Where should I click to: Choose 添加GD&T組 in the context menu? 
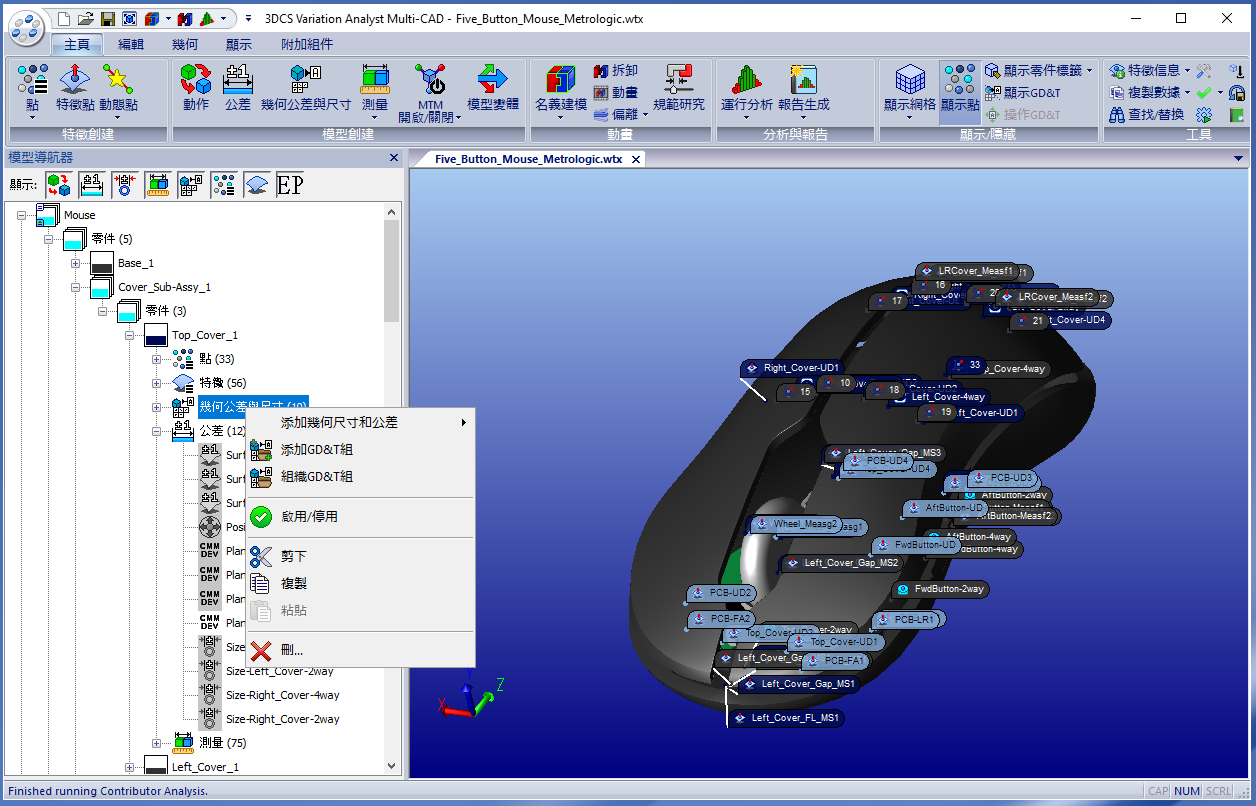click(x=360, y=450)
